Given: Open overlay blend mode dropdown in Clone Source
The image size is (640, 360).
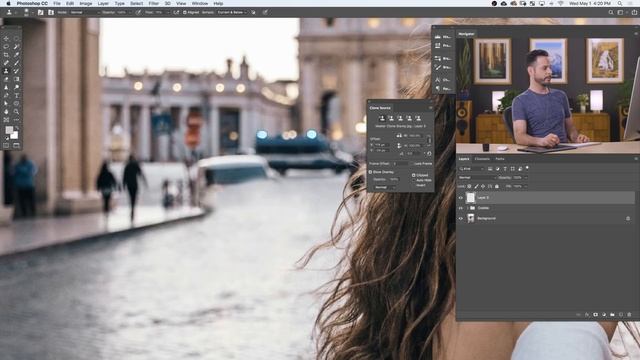Looking at the screenshot, I should (385, 187).
